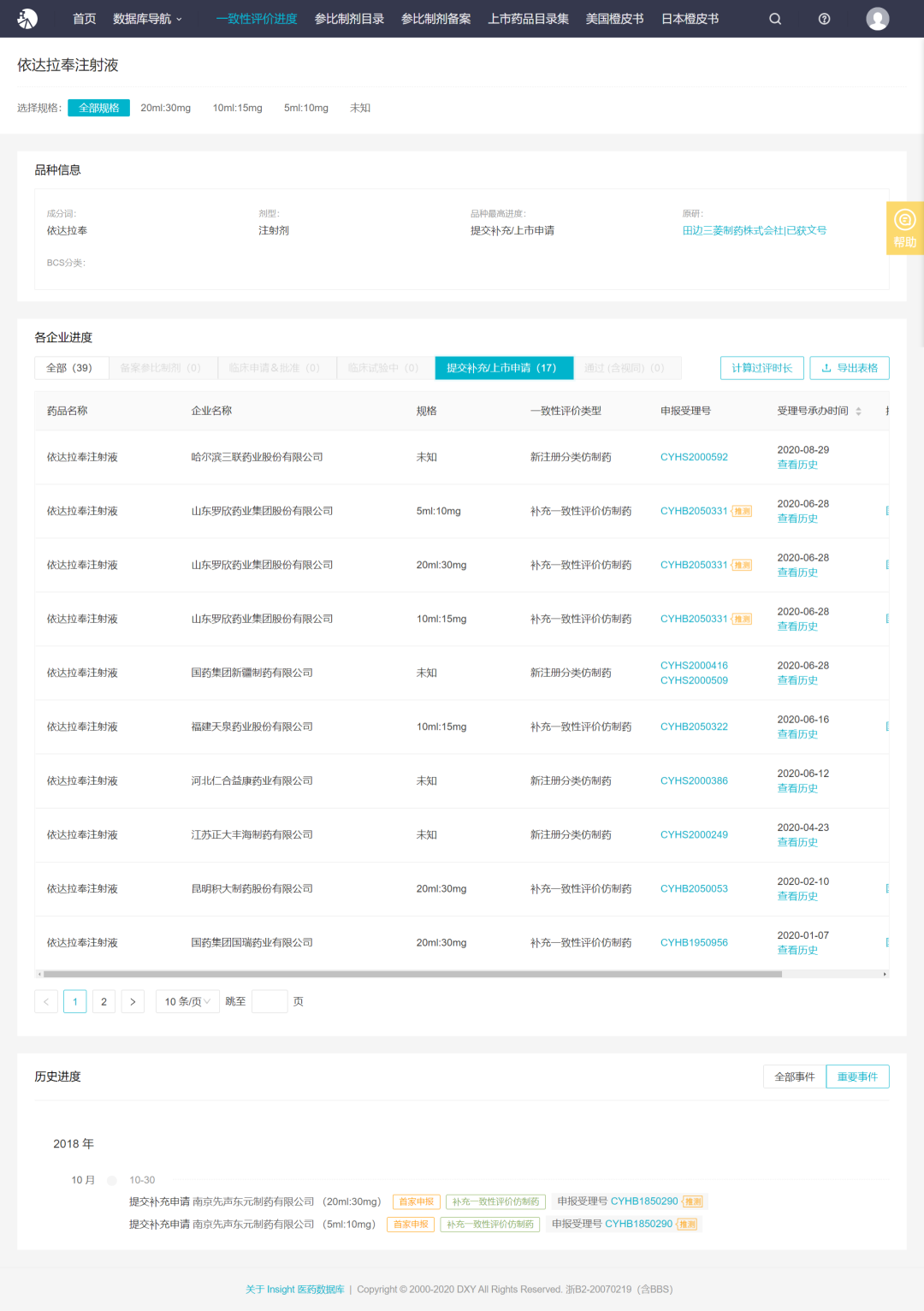The height and width of the screenshot is (1311, 924).
Task: Click 查看历史 for 2020-08-29 row
Action: point(797,465)
